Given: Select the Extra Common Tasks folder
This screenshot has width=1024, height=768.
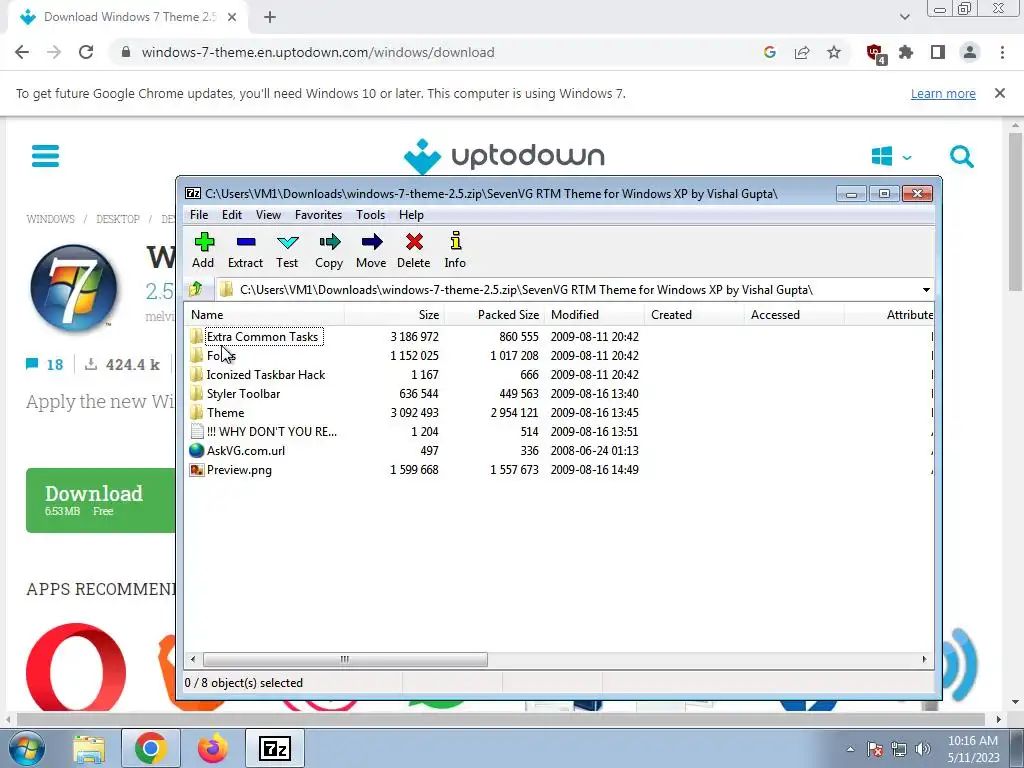Looking at the screenshot, I should (x=263, y=336).
